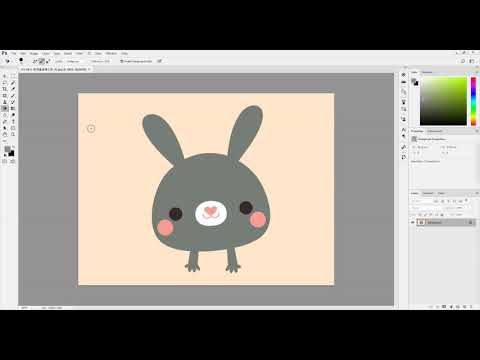Select the Lasso tool

[5, 83]
